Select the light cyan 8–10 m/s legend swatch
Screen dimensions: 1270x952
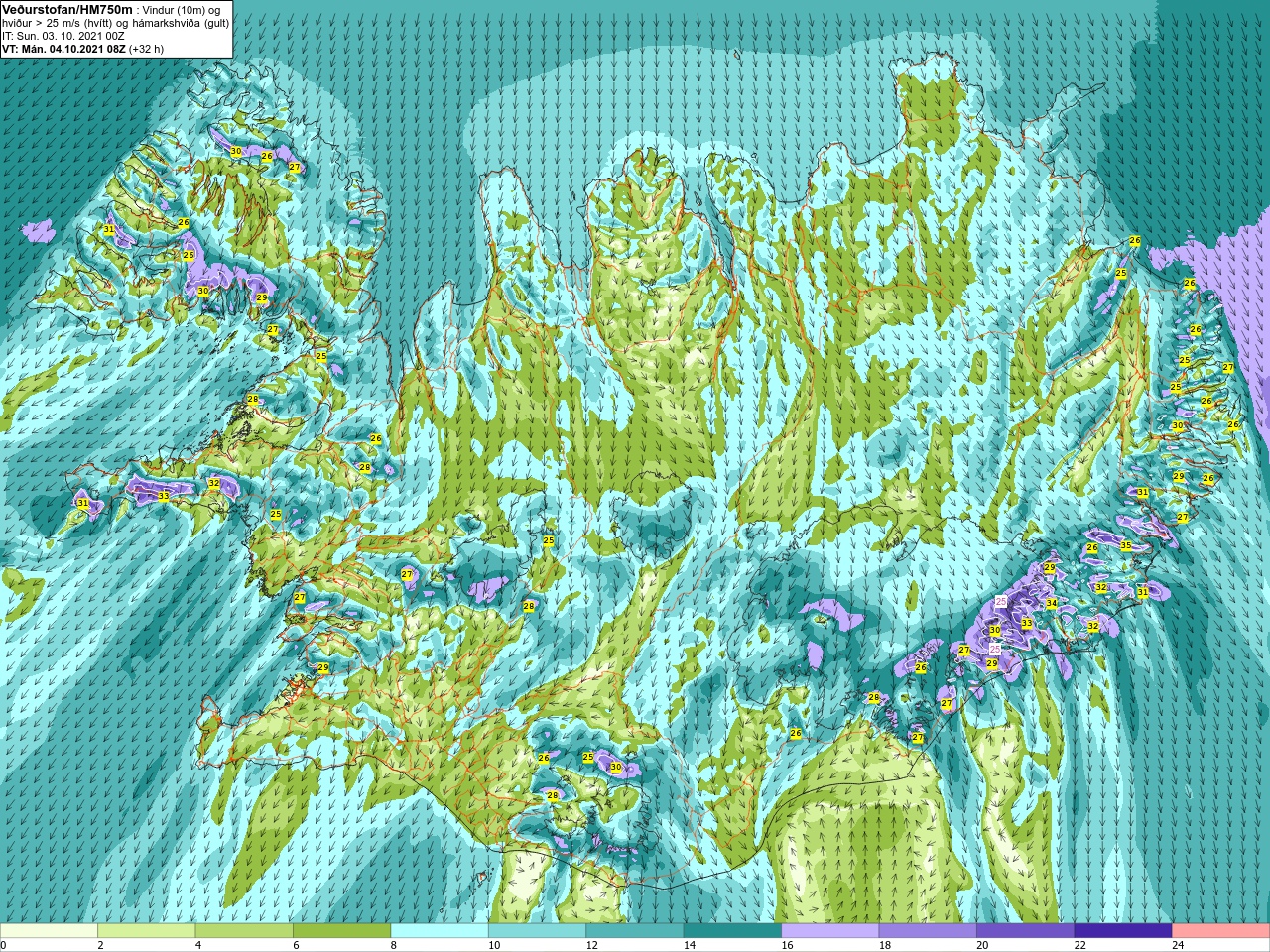pos(440,931)
